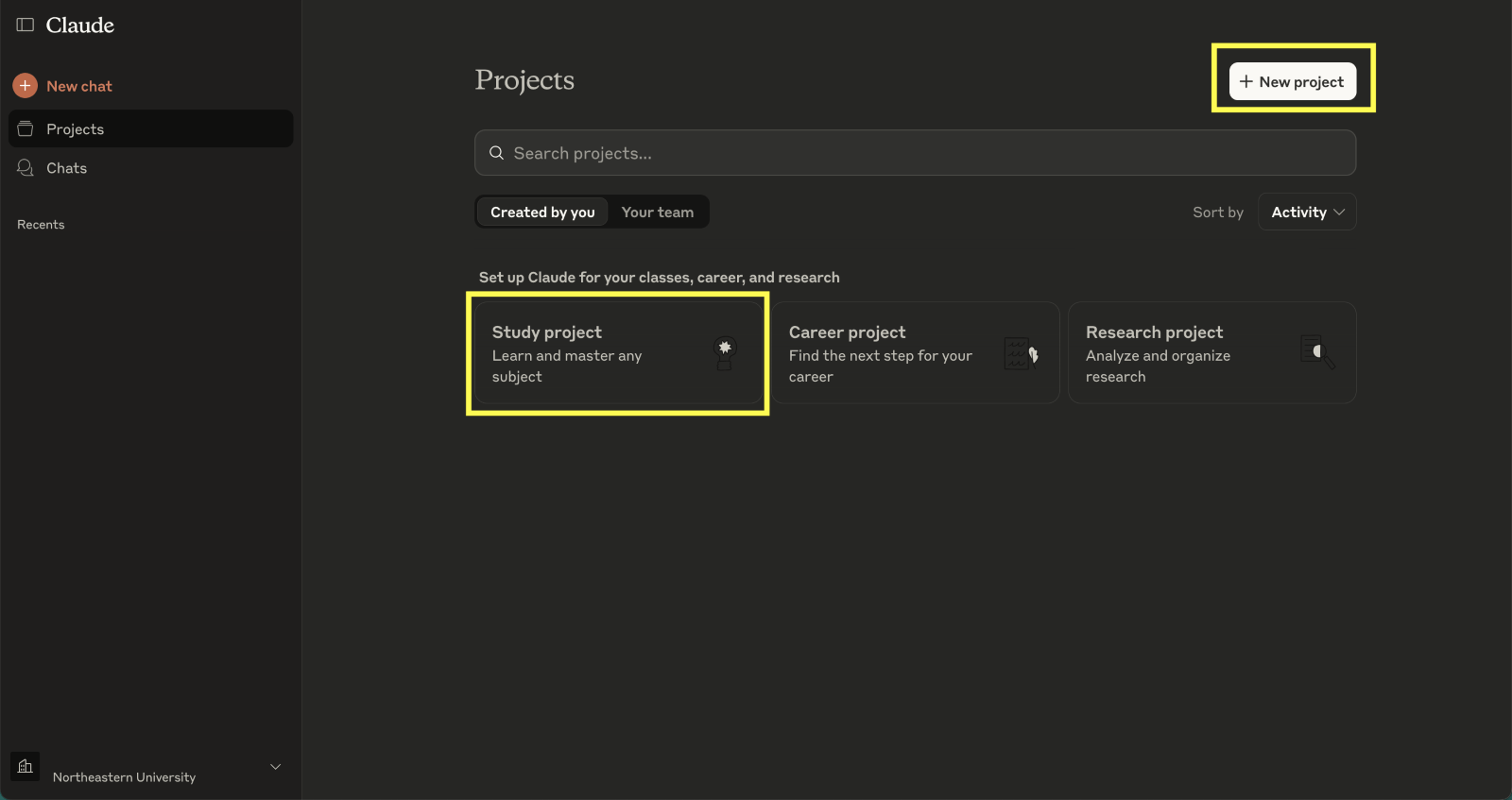
Task: Open Chats from the sidebar
Action: [x=66, y=168]
